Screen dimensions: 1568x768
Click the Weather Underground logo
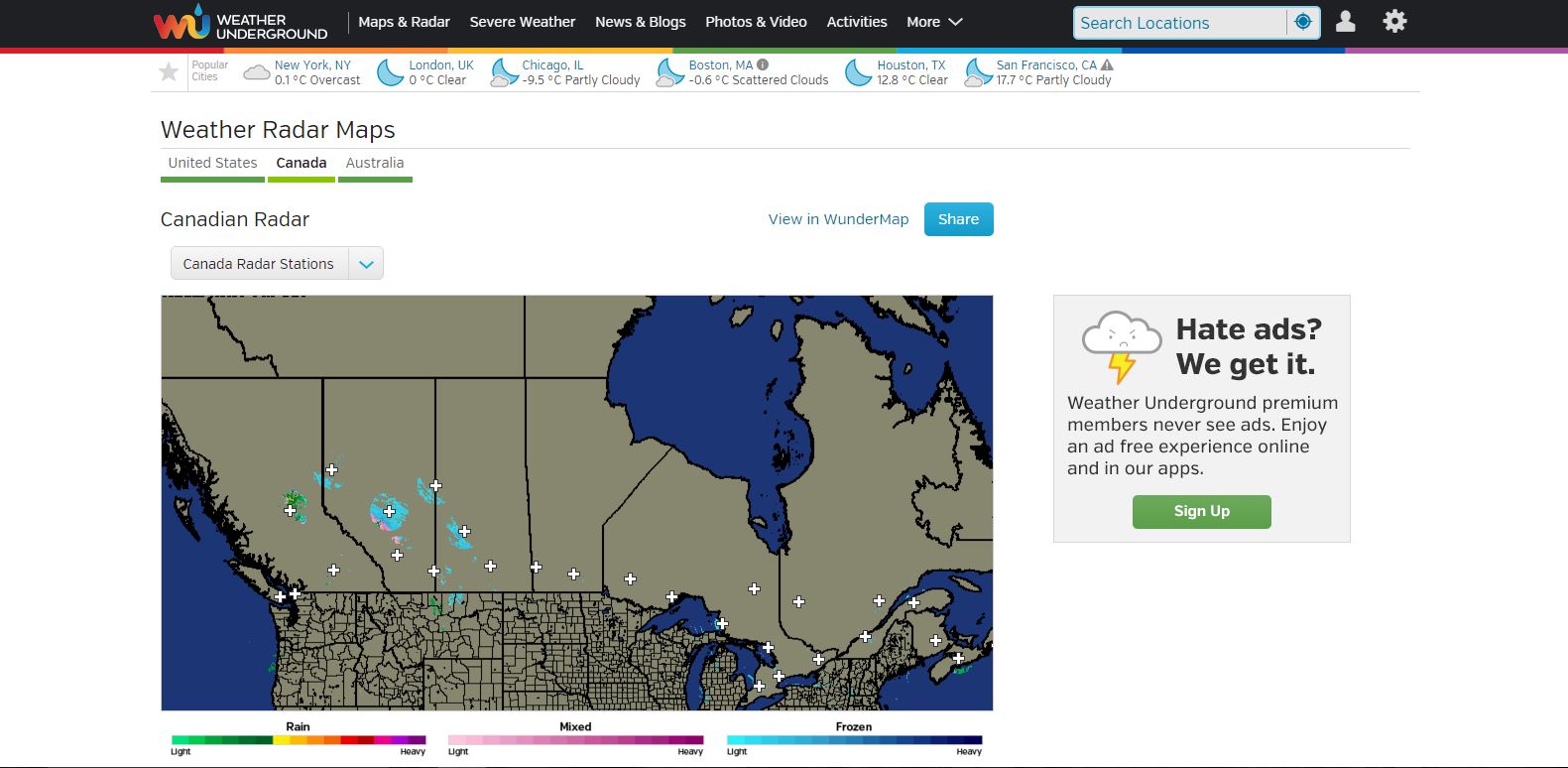click(240, 23)
